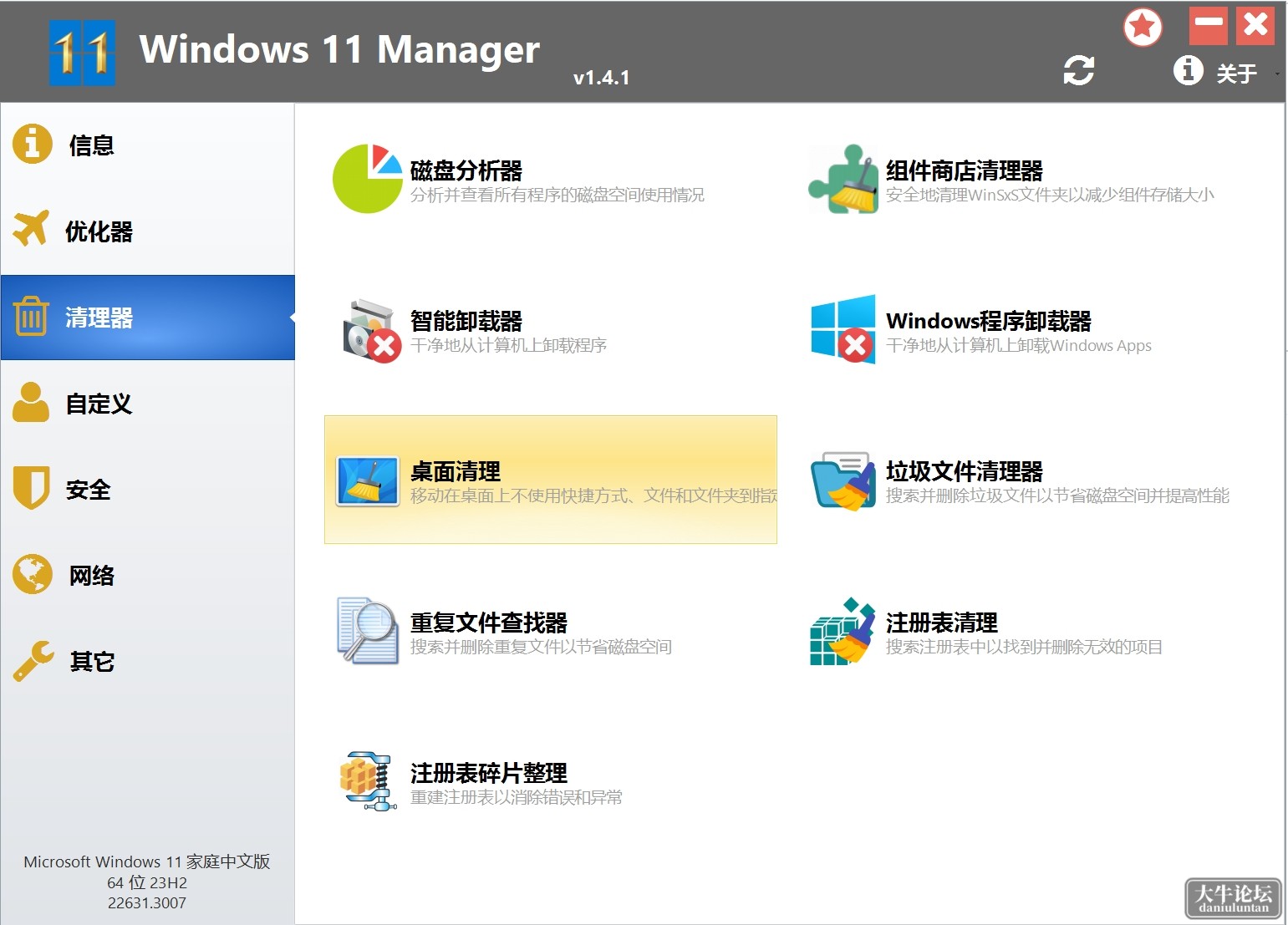Open the 桌面清理 broom monitor icon
The height and width of the screenshot is (925, 1288).
(367, 480)
